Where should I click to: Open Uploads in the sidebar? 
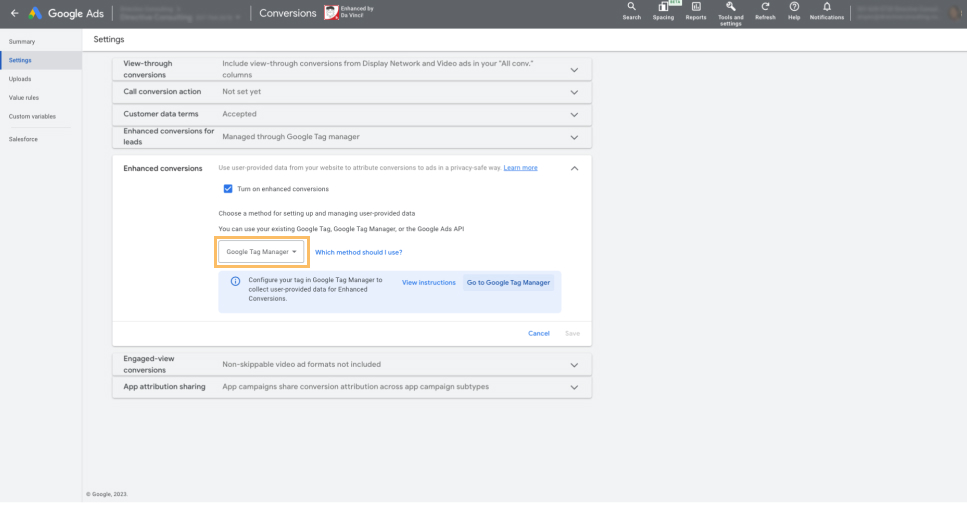tap(20, 79)
